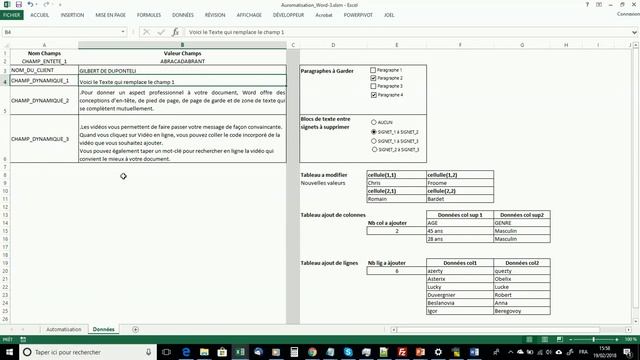Click the Connexion sign-in link
The width and height of the screenshot is (640, 360).
coord(628,14)
